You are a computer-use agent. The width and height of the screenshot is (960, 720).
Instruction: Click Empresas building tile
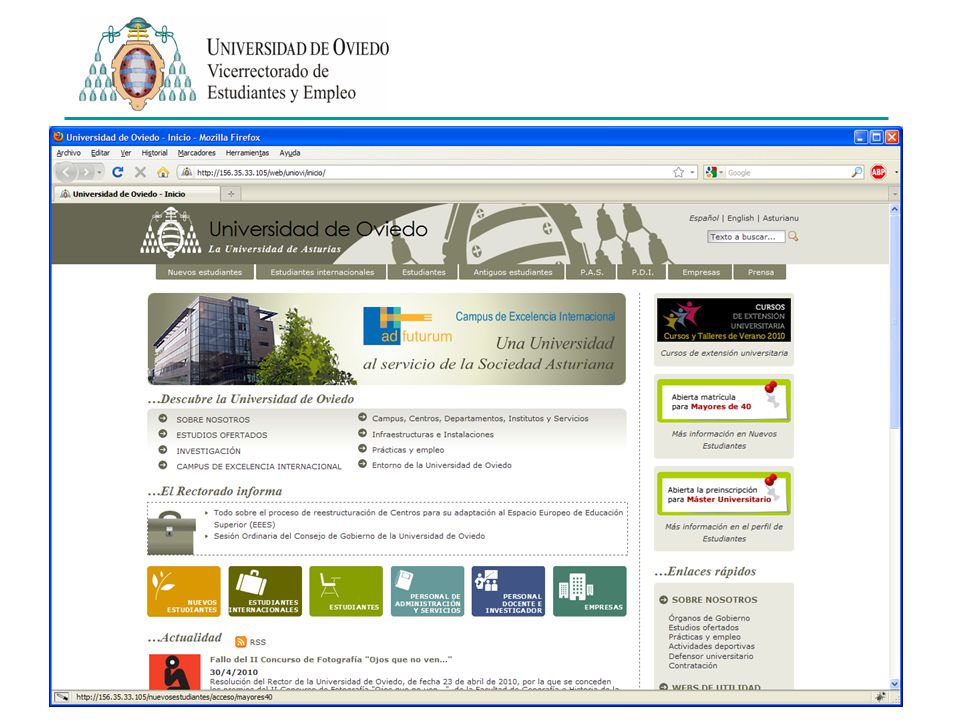click(x=590, y=591)
